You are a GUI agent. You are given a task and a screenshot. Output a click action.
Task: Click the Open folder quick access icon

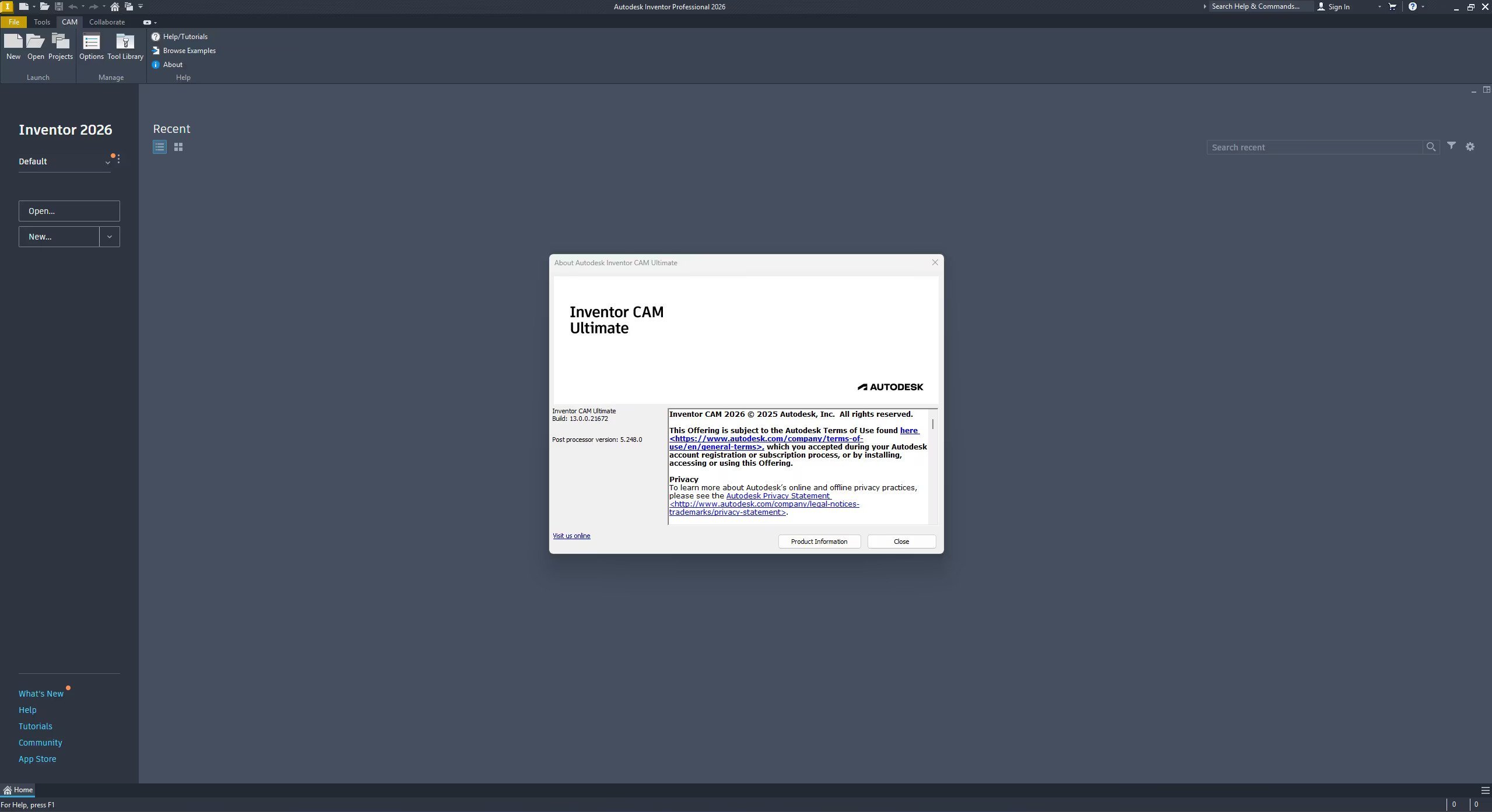pos(44,6)
